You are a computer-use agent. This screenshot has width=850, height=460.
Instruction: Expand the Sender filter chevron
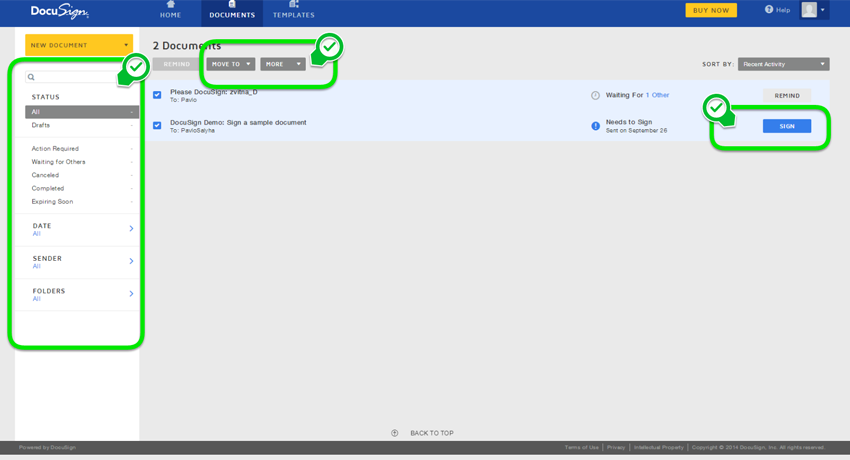[x=131, y=261]
